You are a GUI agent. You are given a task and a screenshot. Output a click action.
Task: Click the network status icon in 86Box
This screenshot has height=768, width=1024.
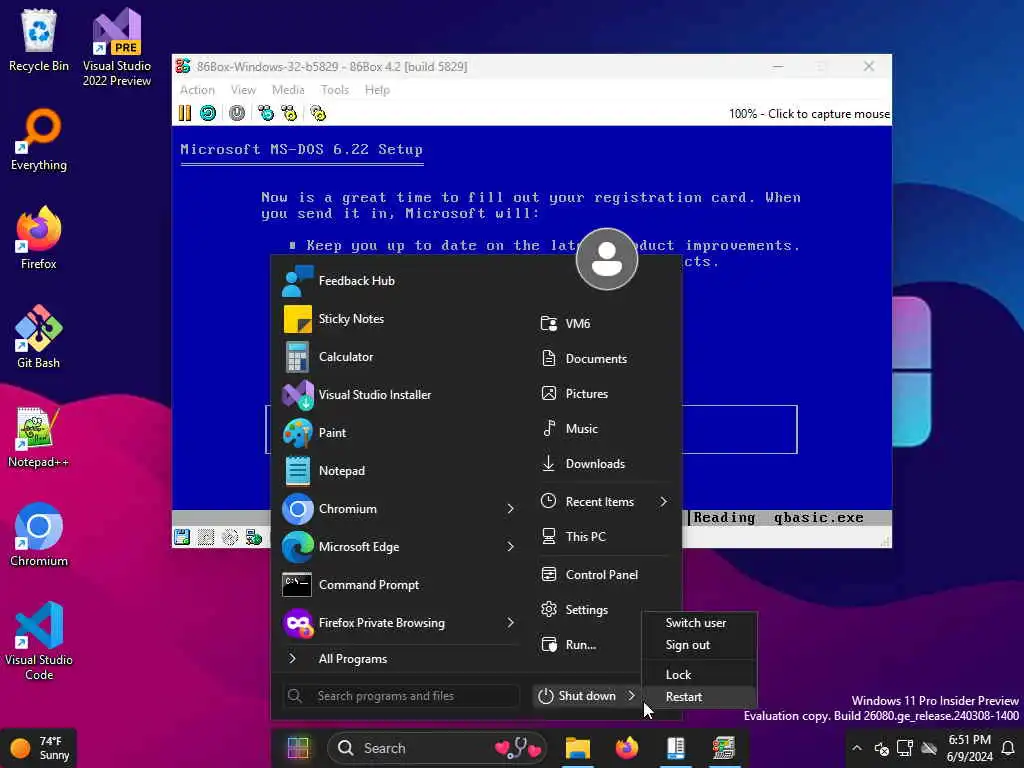(253, 537)
